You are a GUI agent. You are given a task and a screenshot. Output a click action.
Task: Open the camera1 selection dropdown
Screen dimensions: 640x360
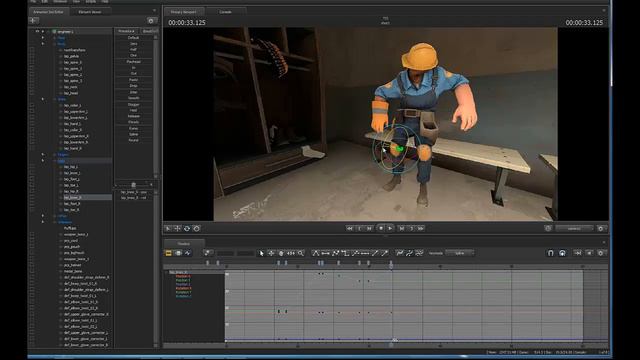click(574, 229)
